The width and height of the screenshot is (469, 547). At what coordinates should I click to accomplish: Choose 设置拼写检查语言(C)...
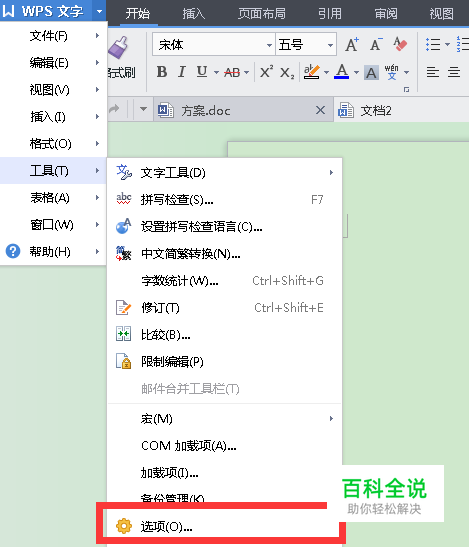click(x=225, y=227)
